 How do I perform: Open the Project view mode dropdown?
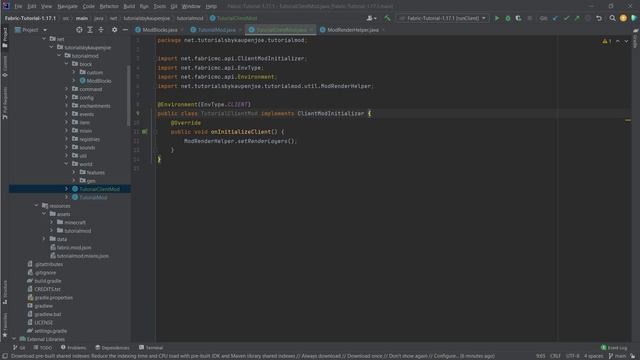(x=31, y=30)
